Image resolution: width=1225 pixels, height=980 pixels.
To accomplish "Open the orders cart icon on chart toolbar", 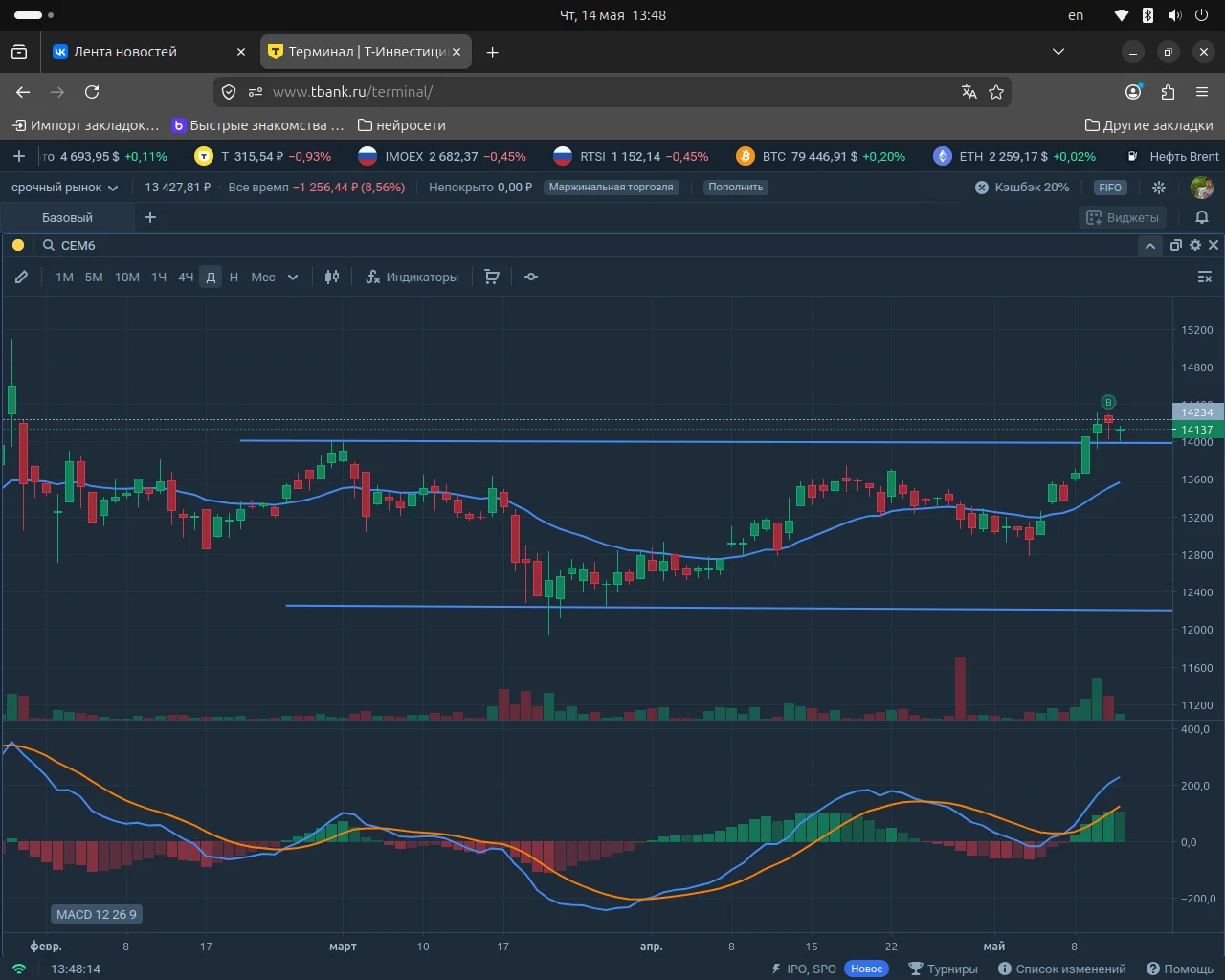I will 492,278.
